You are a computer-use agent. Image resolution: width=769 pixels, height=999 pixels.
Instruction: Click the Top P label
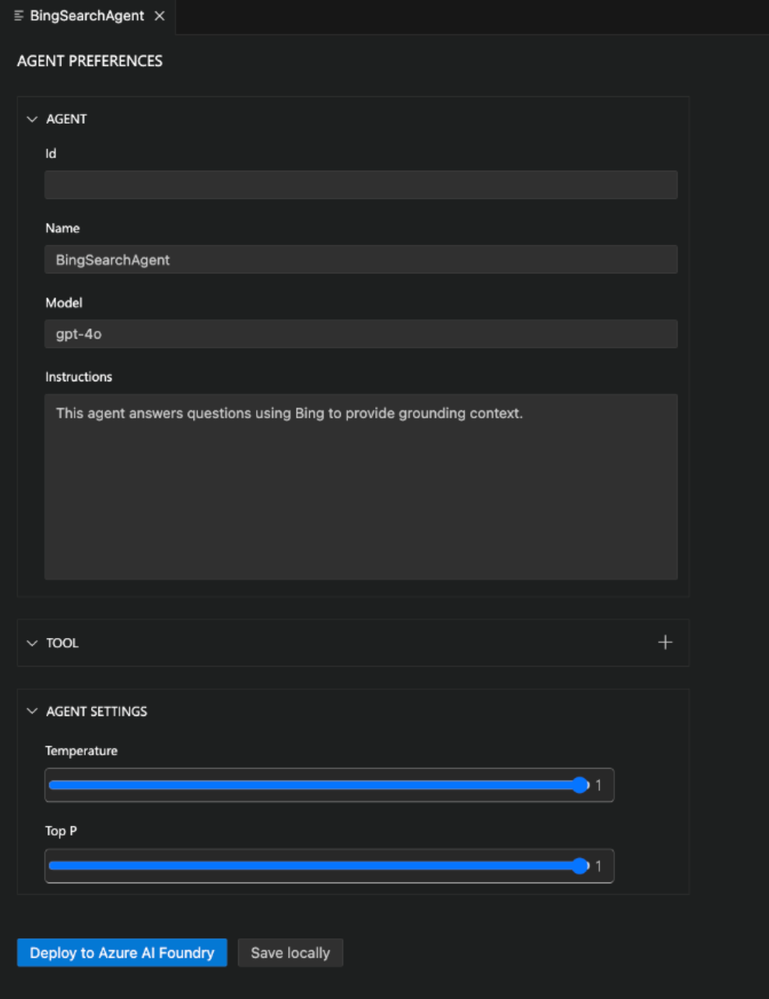[x=61, y=831]
